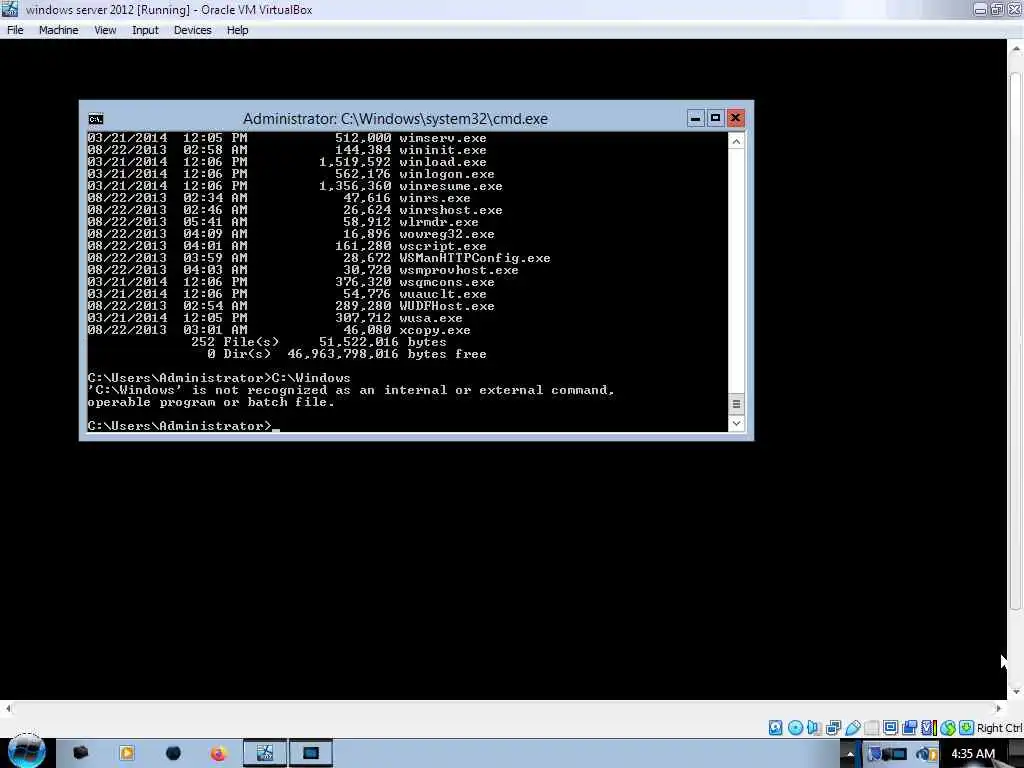Screen dimensions: 1024x768
Task: Open the Help menu
Action: pos(237,30)
